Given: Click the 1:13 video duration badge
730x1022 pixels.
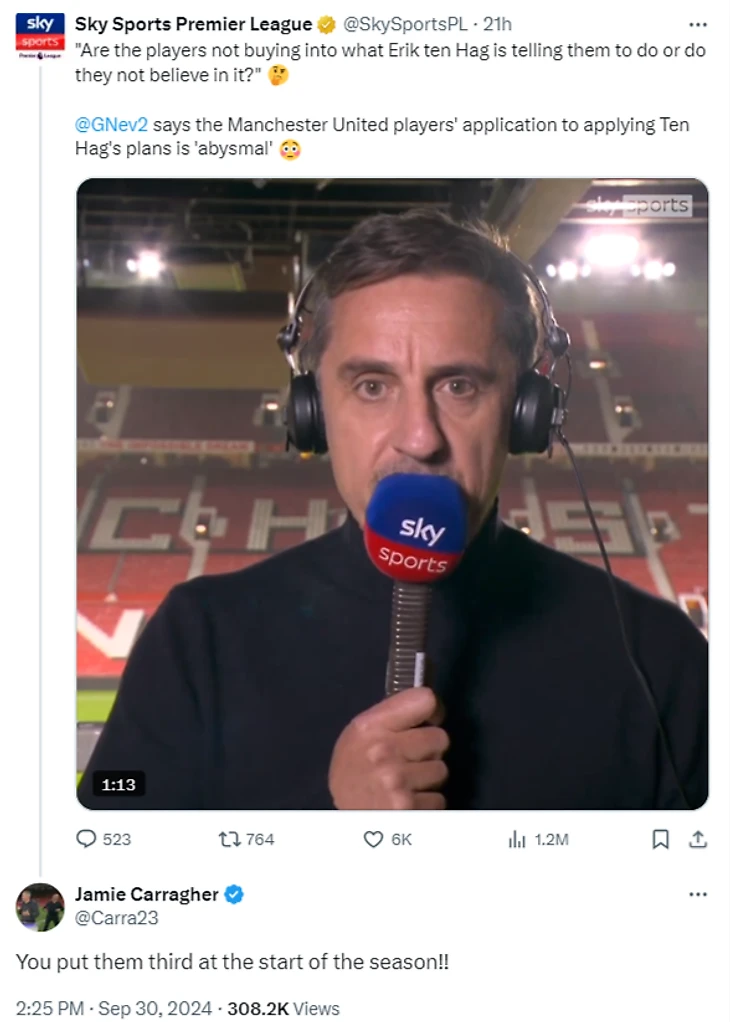Looking at the screenshot, I should 118,784.
